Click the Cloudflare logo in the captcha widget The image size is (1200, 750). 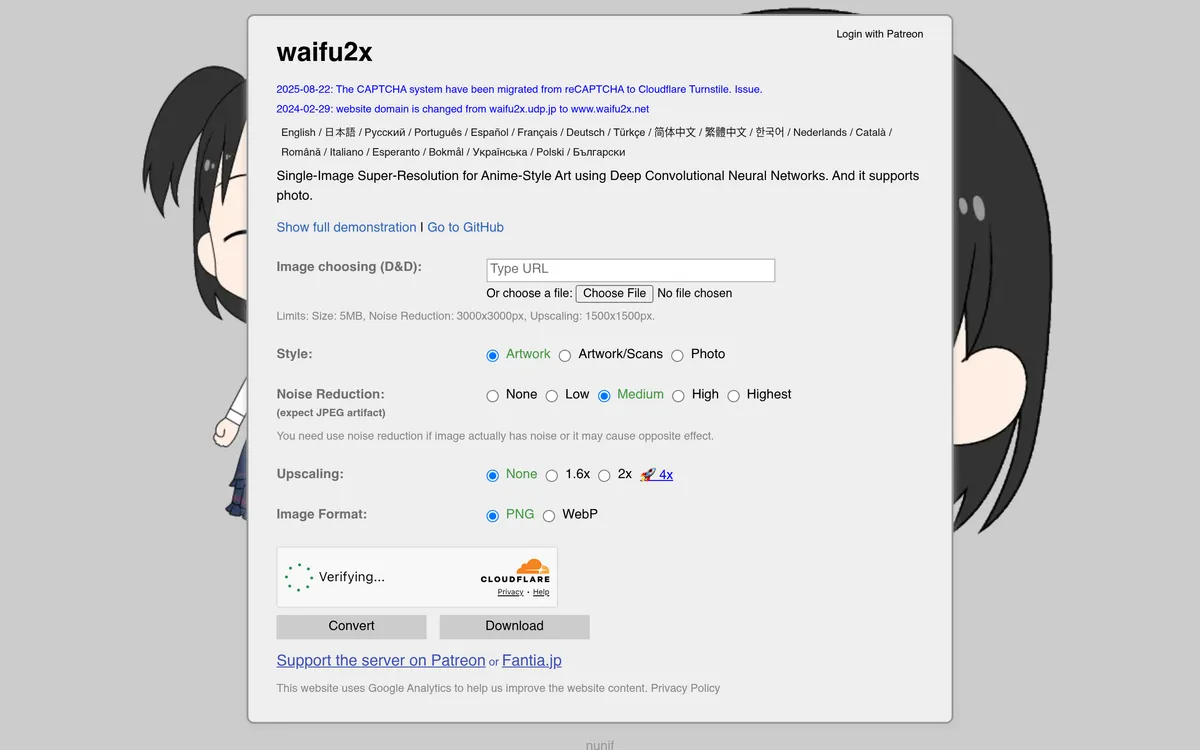point(515,571)
